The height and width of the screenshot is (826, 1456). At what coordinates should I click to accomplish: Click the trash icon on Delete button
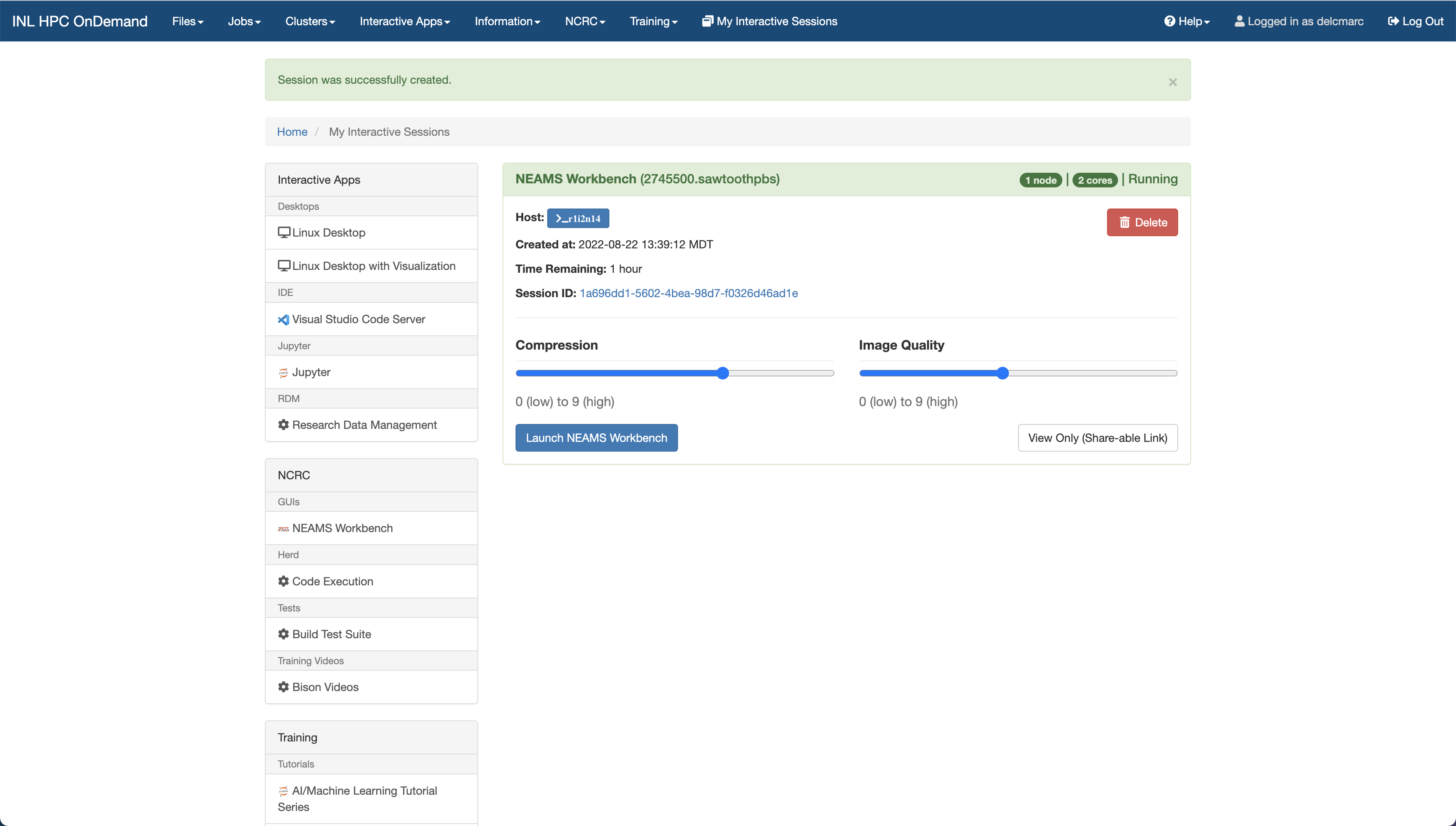pos(1124,222)
